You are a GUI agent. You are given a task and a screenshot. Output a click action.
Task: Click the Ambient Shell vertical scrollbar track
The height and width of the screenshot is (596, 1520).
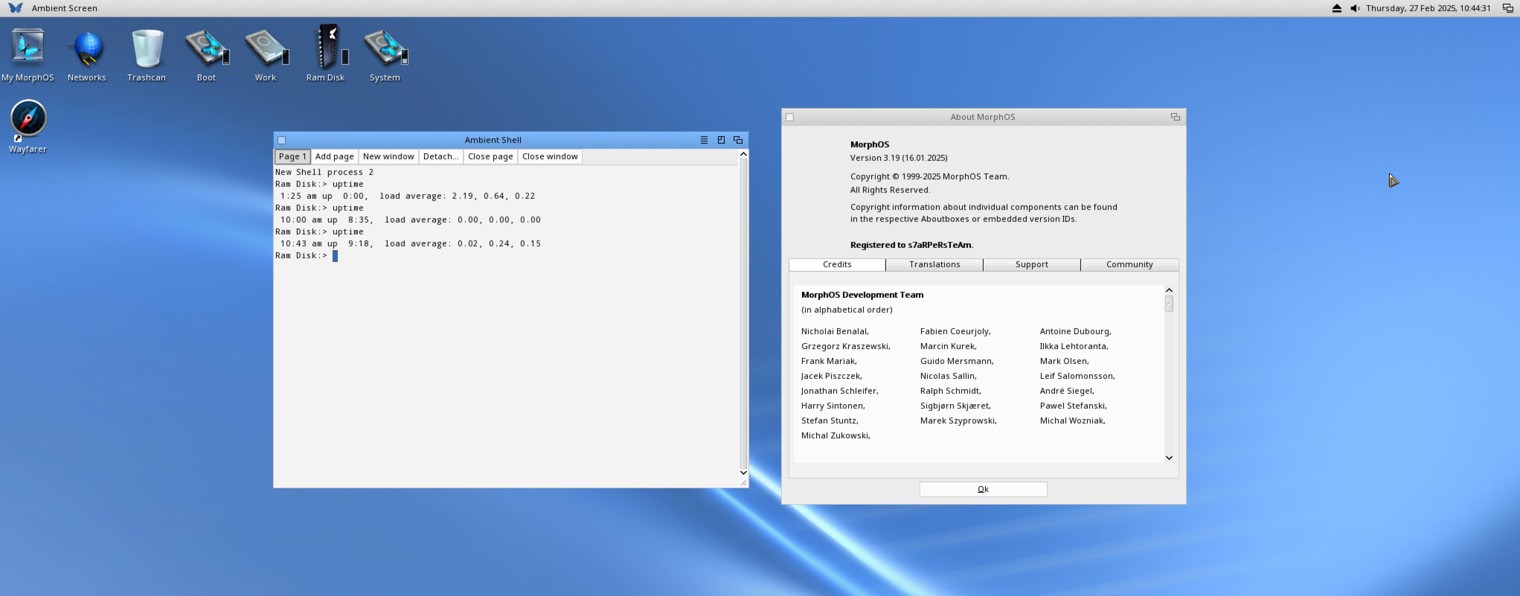point(743,313)
